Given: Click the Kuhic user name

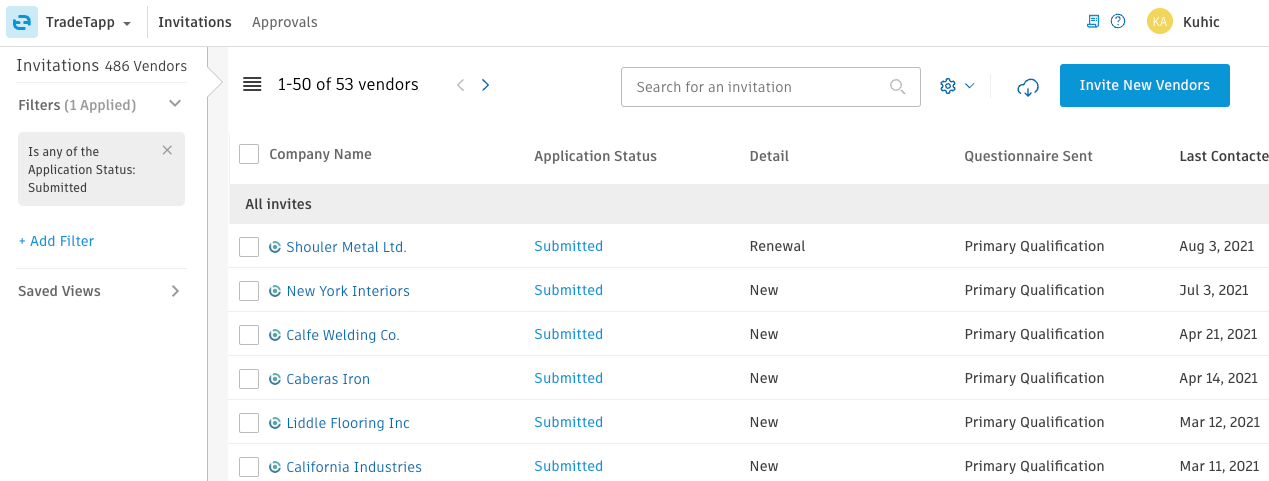Looking at the screenshot, I should 1201,22.
